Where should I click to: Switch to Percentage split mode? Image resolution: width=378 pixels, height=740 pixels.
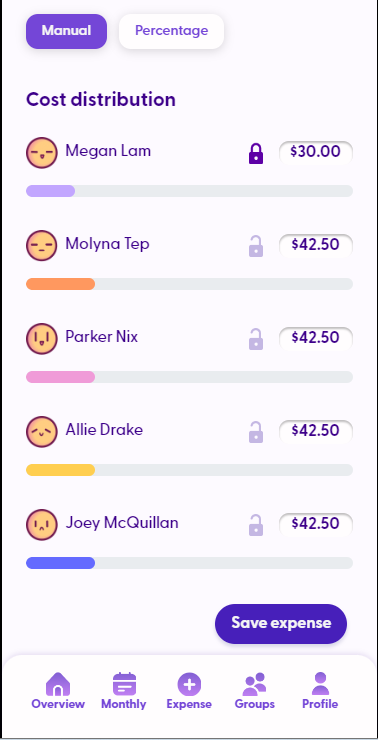(171, 31)
